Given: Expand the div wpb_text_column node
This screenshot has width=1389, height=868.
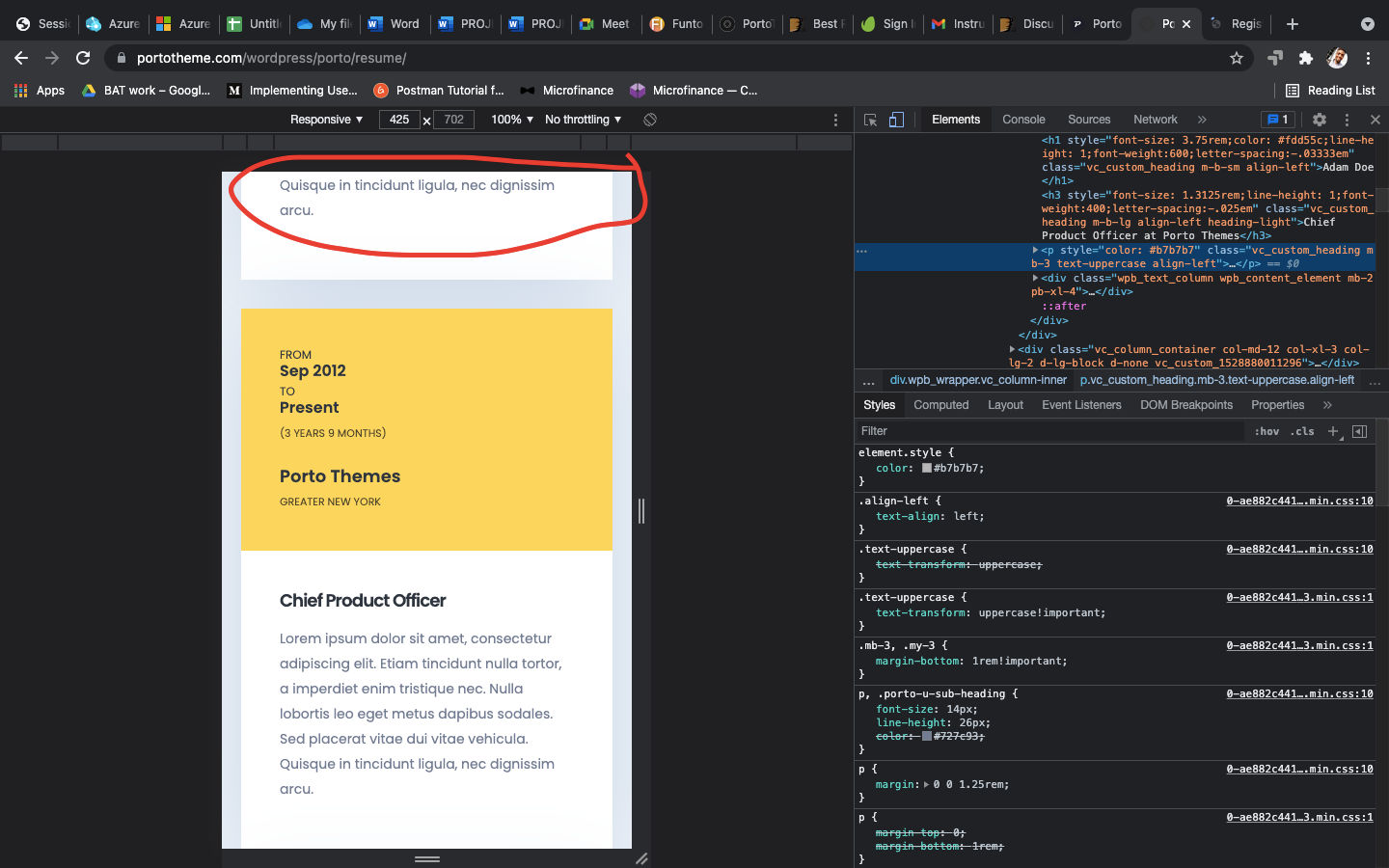Looking at the screenshot, I should tap(1036, 278).
